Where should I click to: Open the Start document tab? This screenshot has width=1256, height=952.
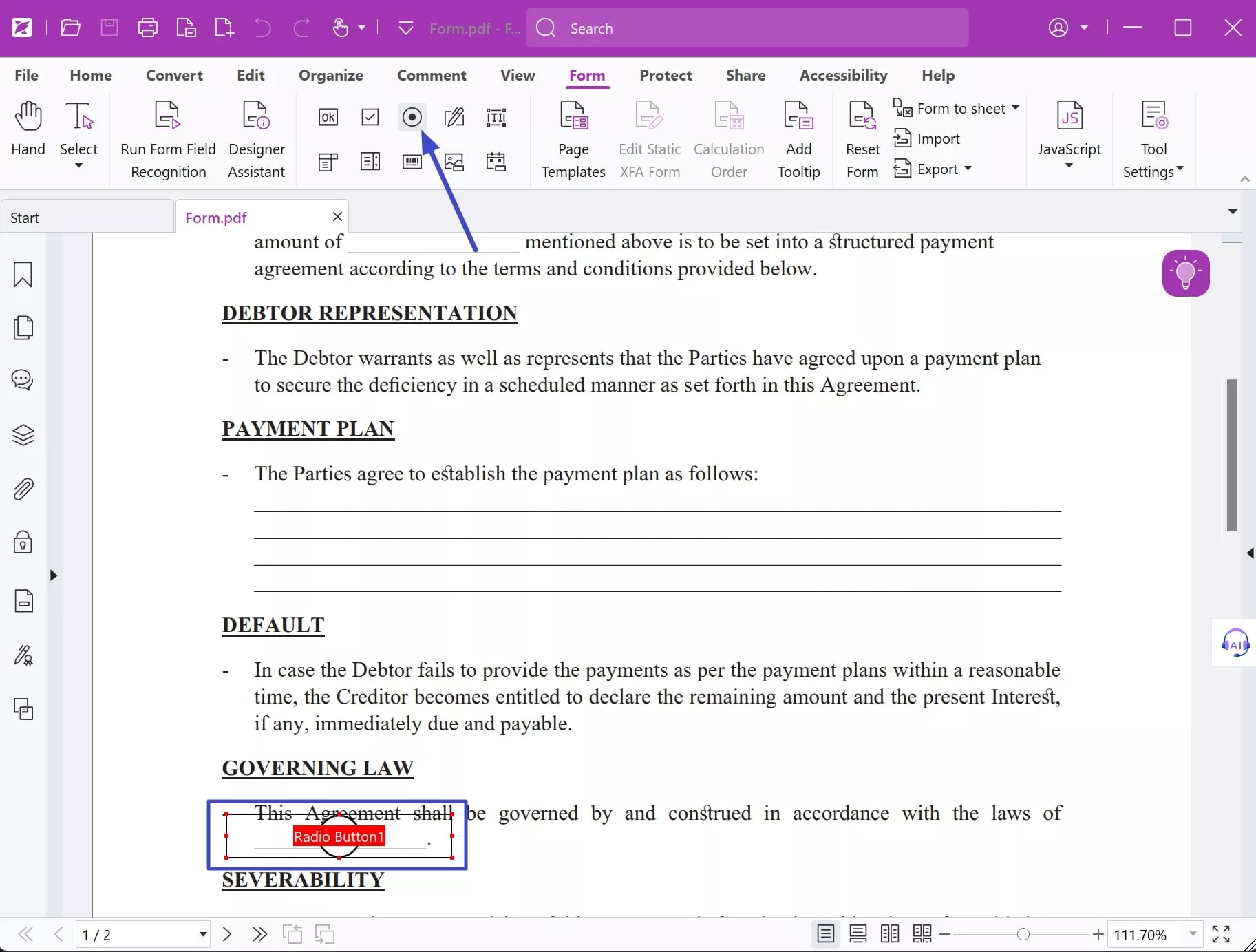point(87,218)
